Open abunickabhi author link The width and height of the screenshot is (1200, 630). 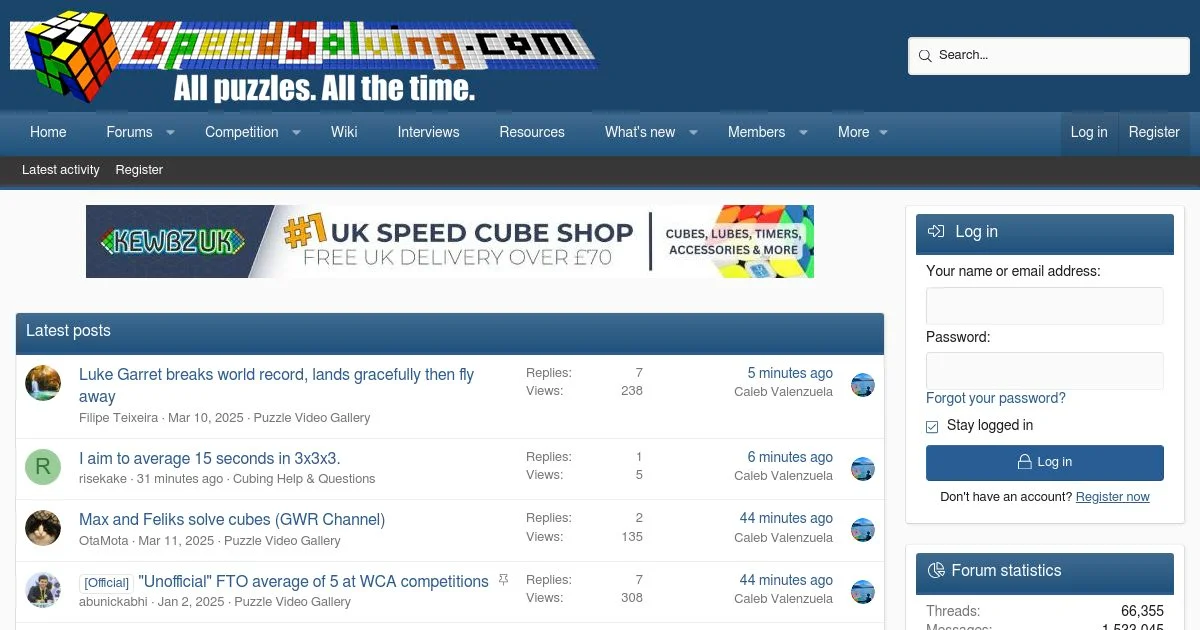point(113,602)
